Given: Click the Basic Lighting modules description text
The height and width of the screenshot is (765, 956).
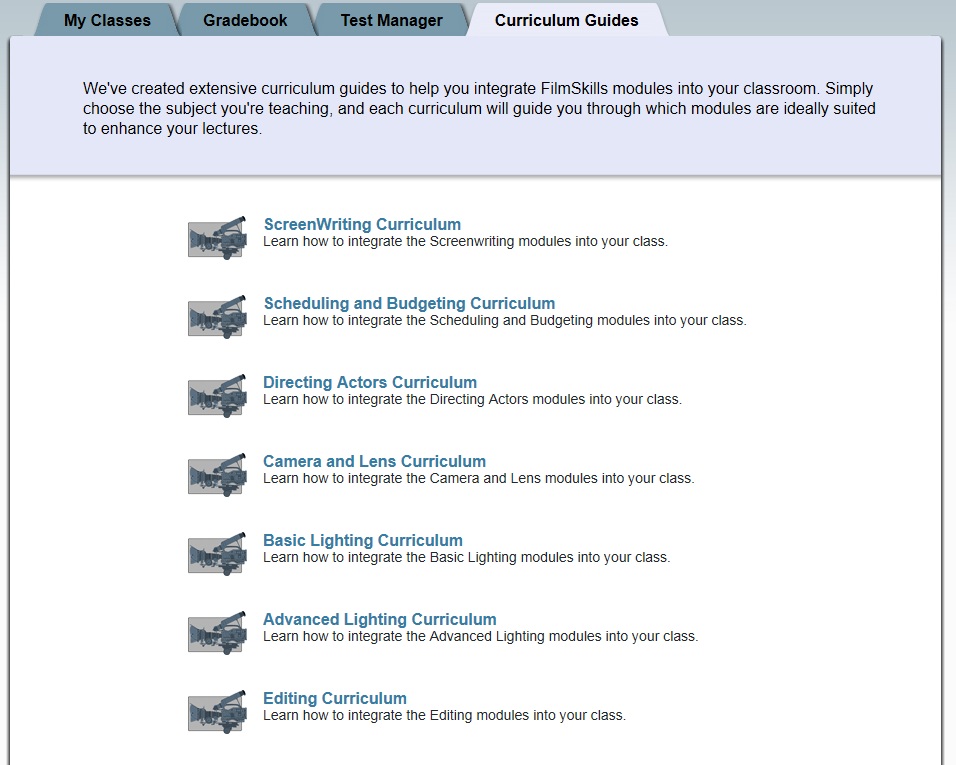Looking at the screenshot, I should 466,557.
